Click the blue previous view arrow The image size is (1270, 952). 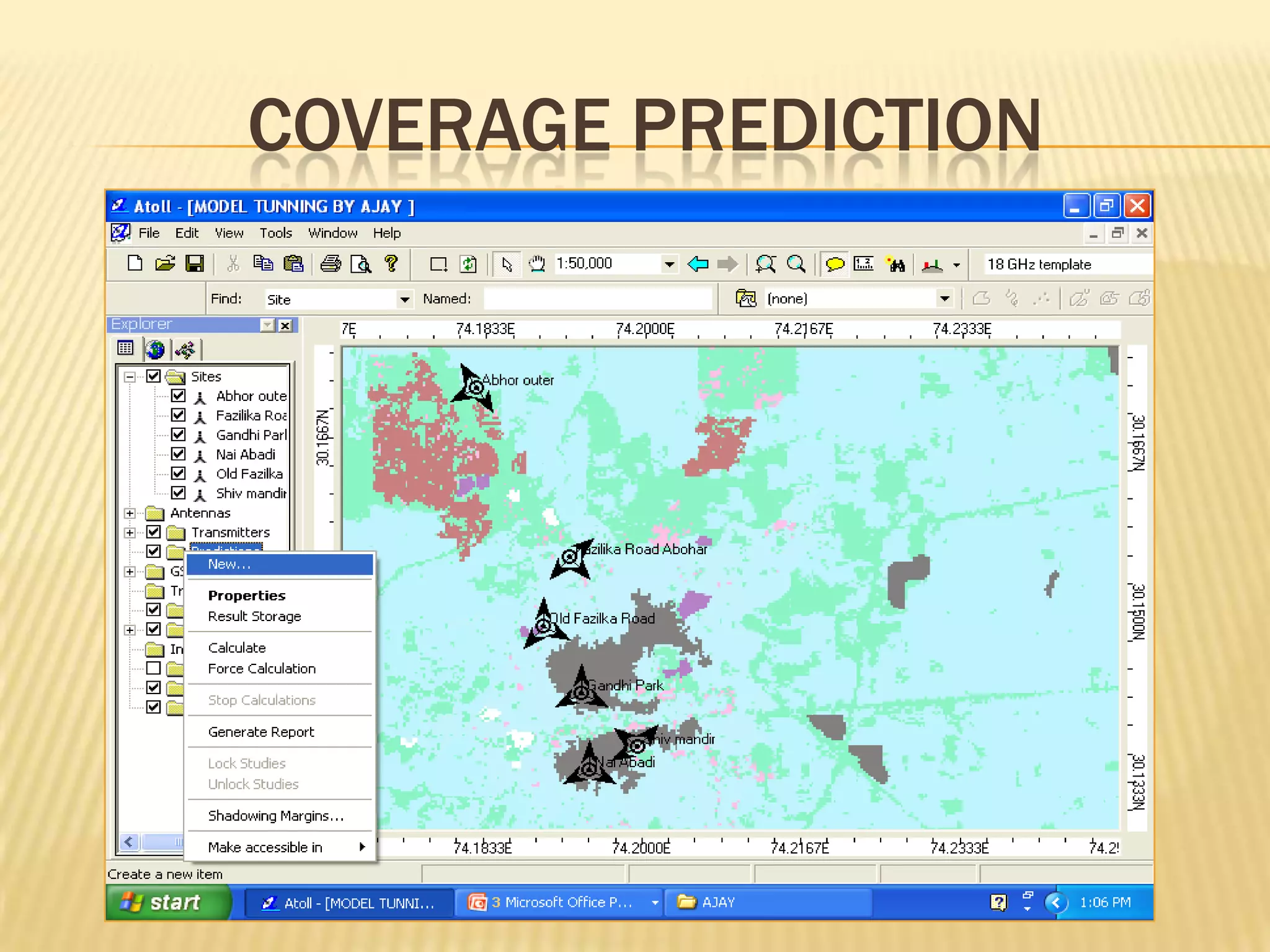(698, 264)
